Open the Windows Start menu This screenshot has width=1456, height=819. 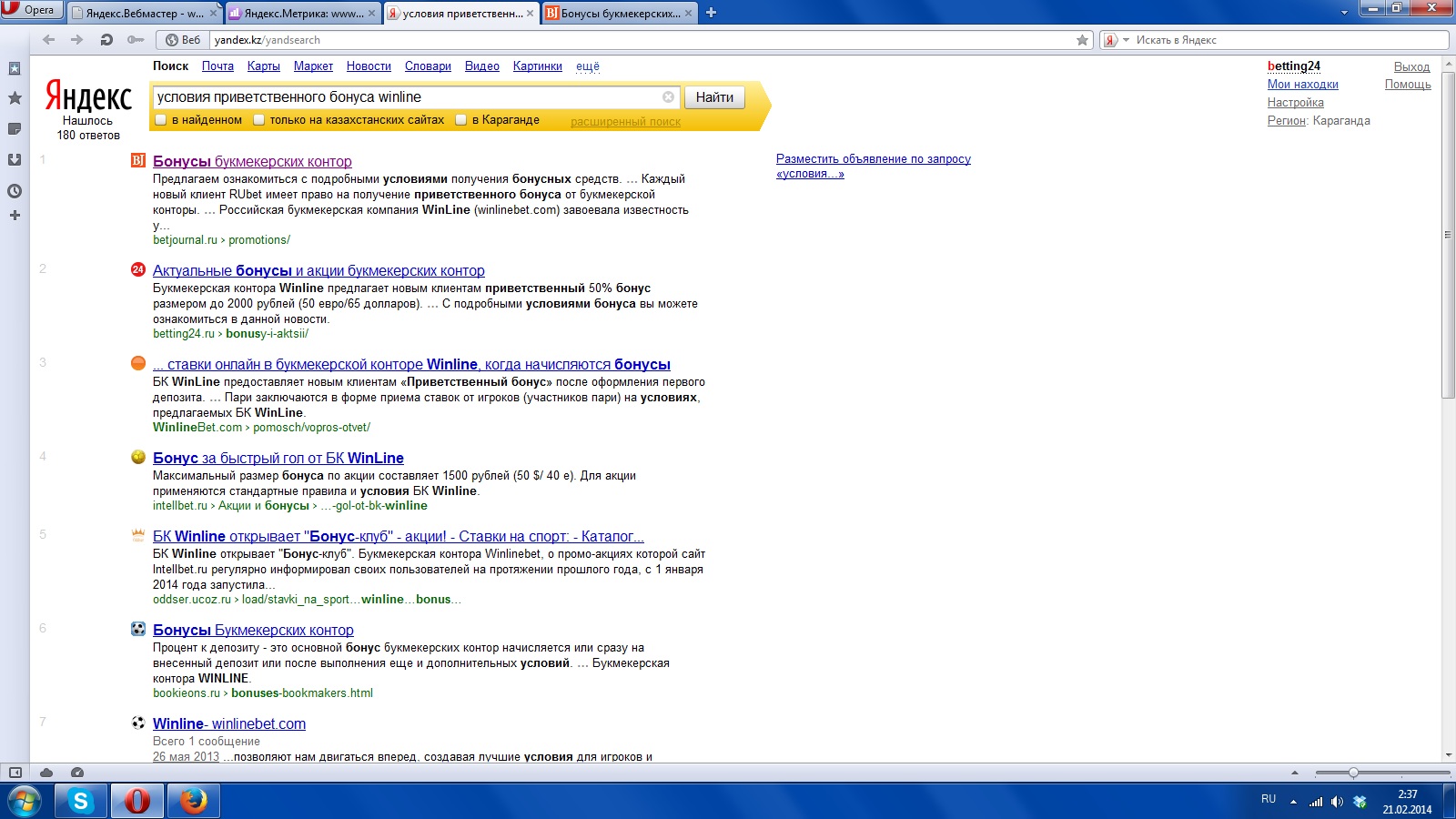point(25,802)
